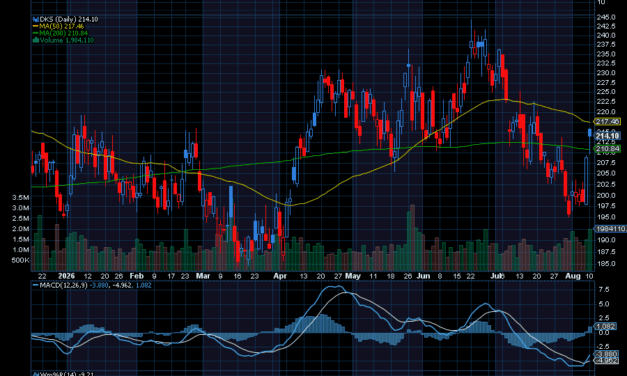Select the MA(200) 210.84 legend entry
Image resolution: width=627 pixels, height=376 pixels.
64,33
